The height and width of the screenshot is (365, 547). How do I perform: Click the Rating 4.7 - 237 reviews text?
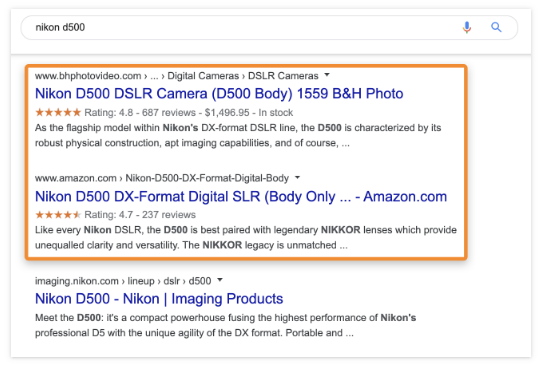(x=140, y=215)
